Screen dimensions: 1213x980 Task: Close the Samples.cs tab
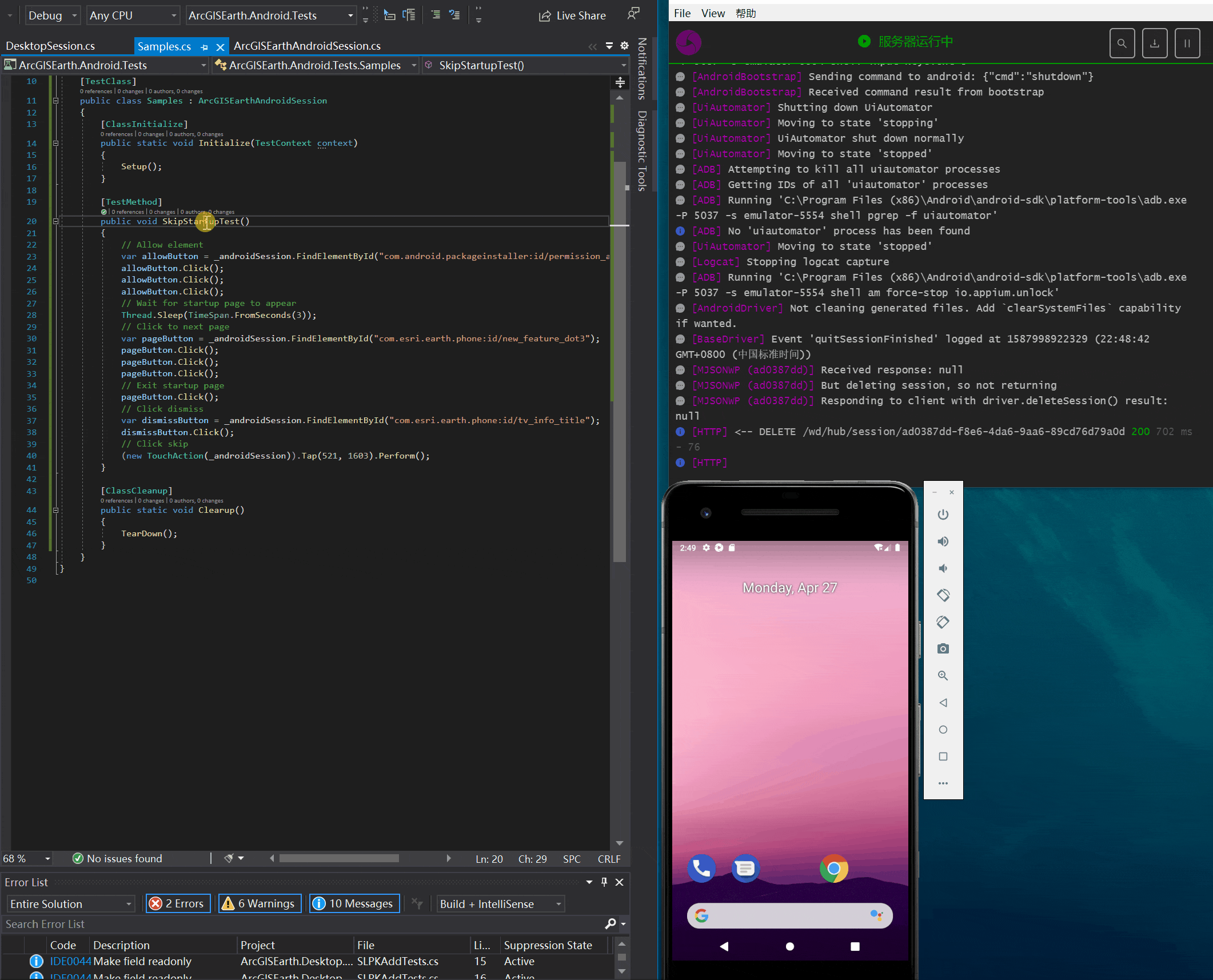[x=220, y=47]
